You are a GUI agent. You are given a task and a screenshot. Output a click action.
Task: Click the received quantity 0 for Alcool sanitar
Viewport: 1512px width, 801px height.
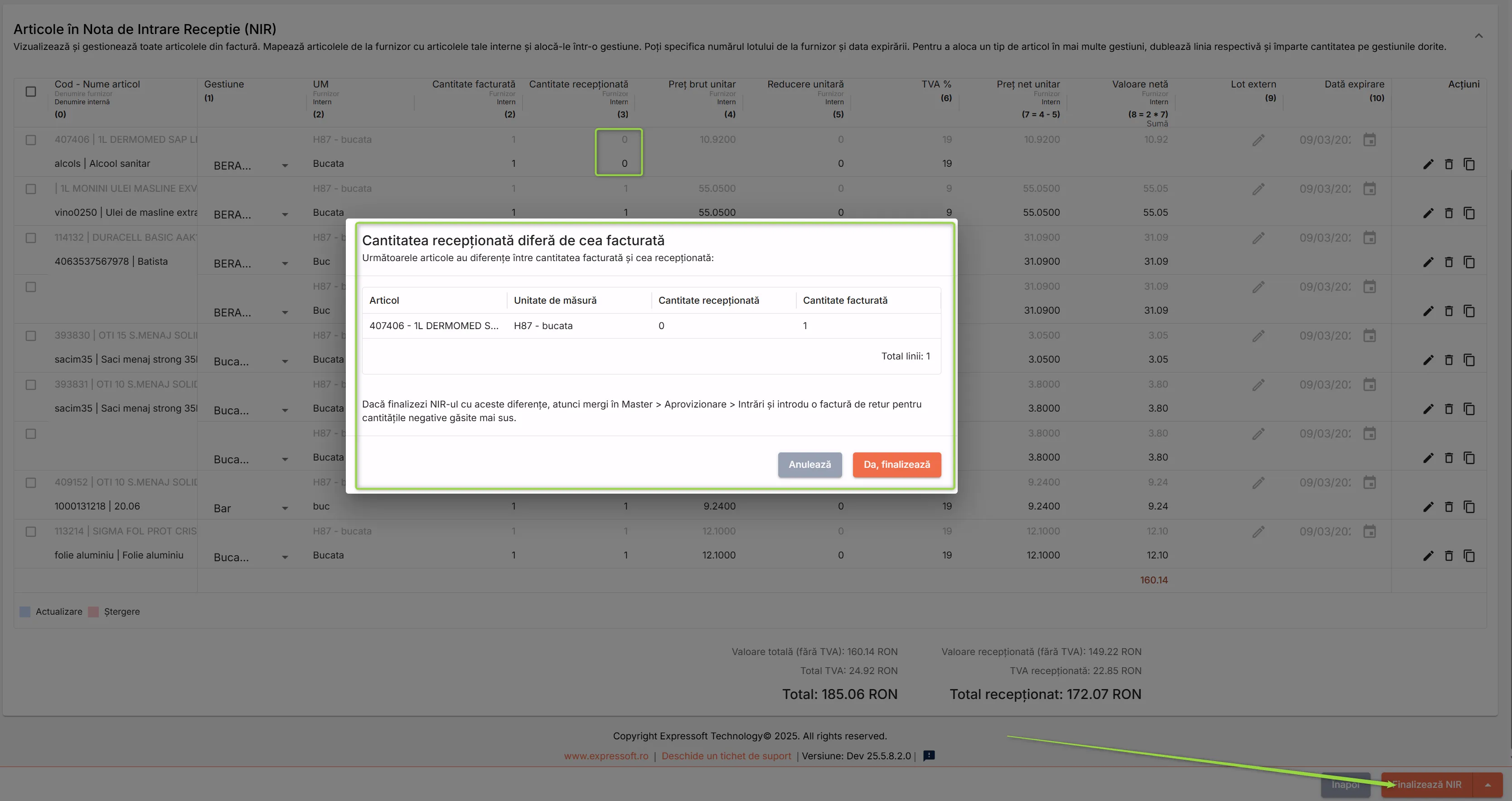624,164
